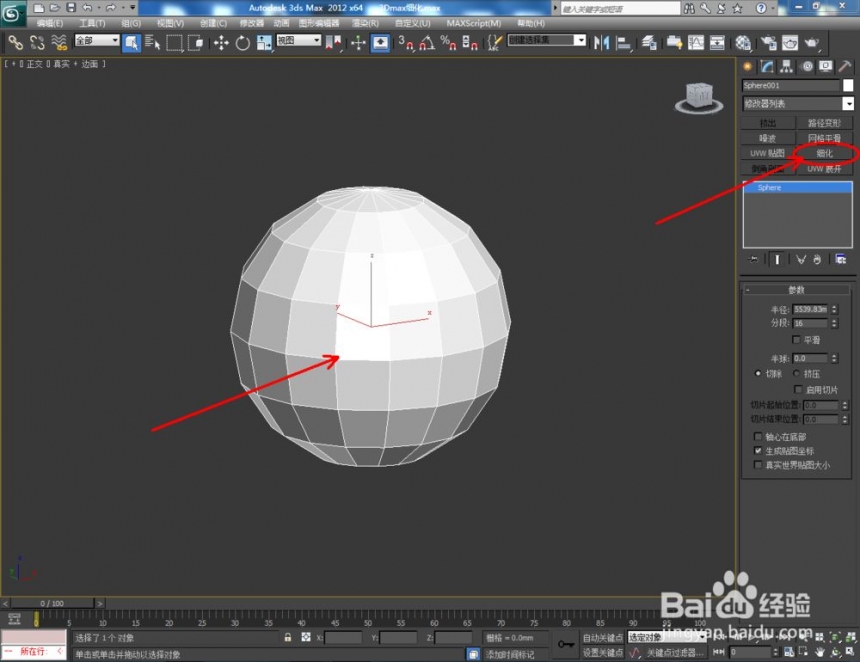Open the 工具(T) menu

click(92, 23)
